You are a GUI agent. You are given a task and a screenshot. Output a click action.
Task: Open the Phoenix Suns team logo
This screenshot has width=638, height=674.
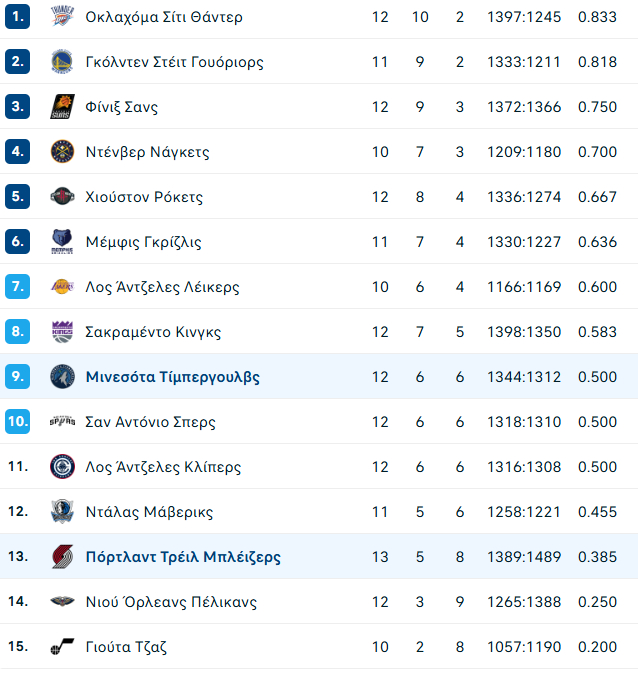(x=62, y=107)
